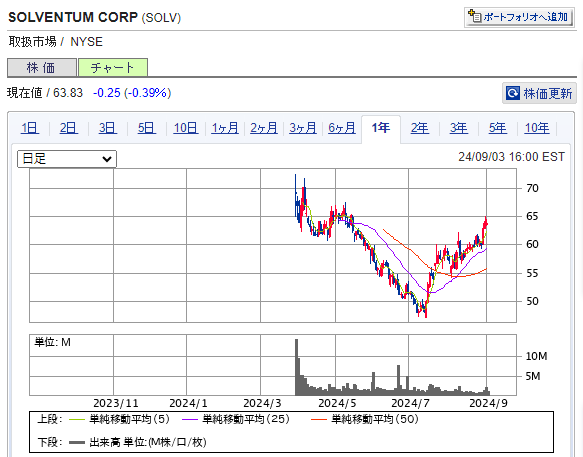Click the 2023/11 date axis label
The width and height of the screenshot is (583, 457).
pyautogui.click(x=116, y=403)
